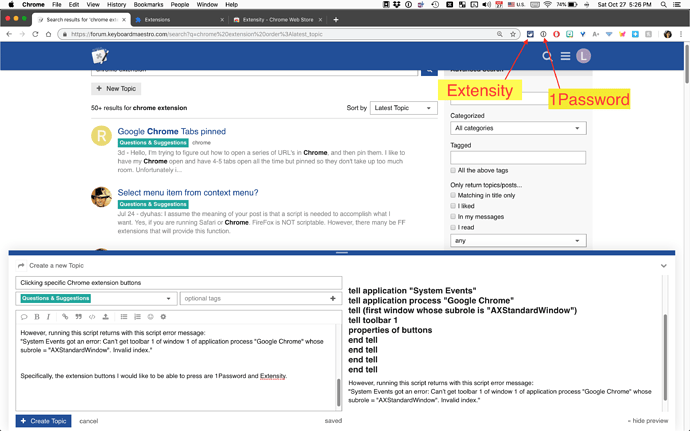Click the 'New Topic' button
Image resolution: width=690 pixels, height=431 pixels.
(116, 88)
